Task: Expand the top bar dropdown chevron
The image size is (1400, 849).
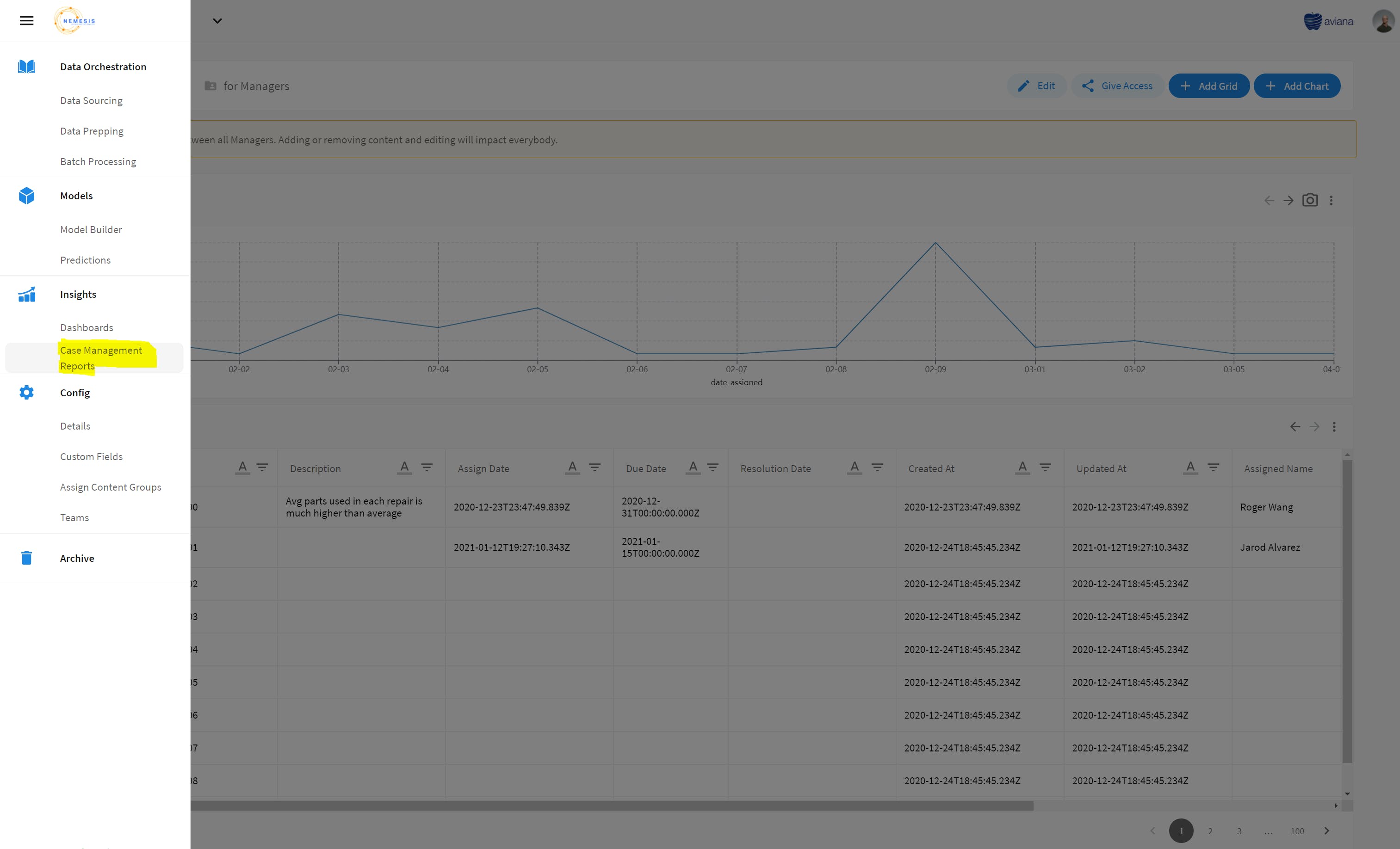Action: (x=217, y=21)
